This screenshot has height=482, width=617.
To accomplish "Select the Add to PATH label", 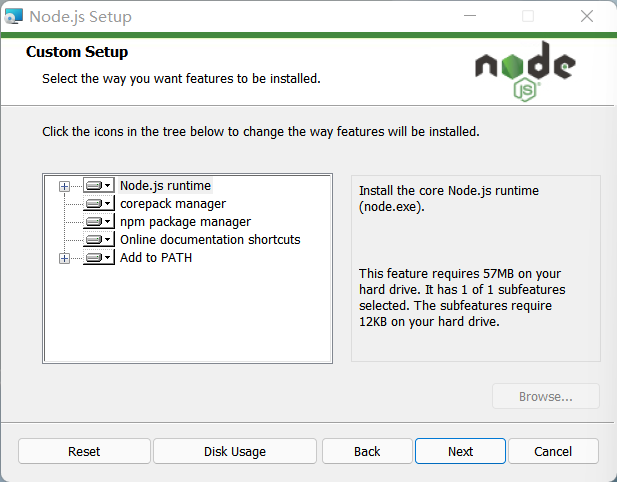I will tap(156, 258).
